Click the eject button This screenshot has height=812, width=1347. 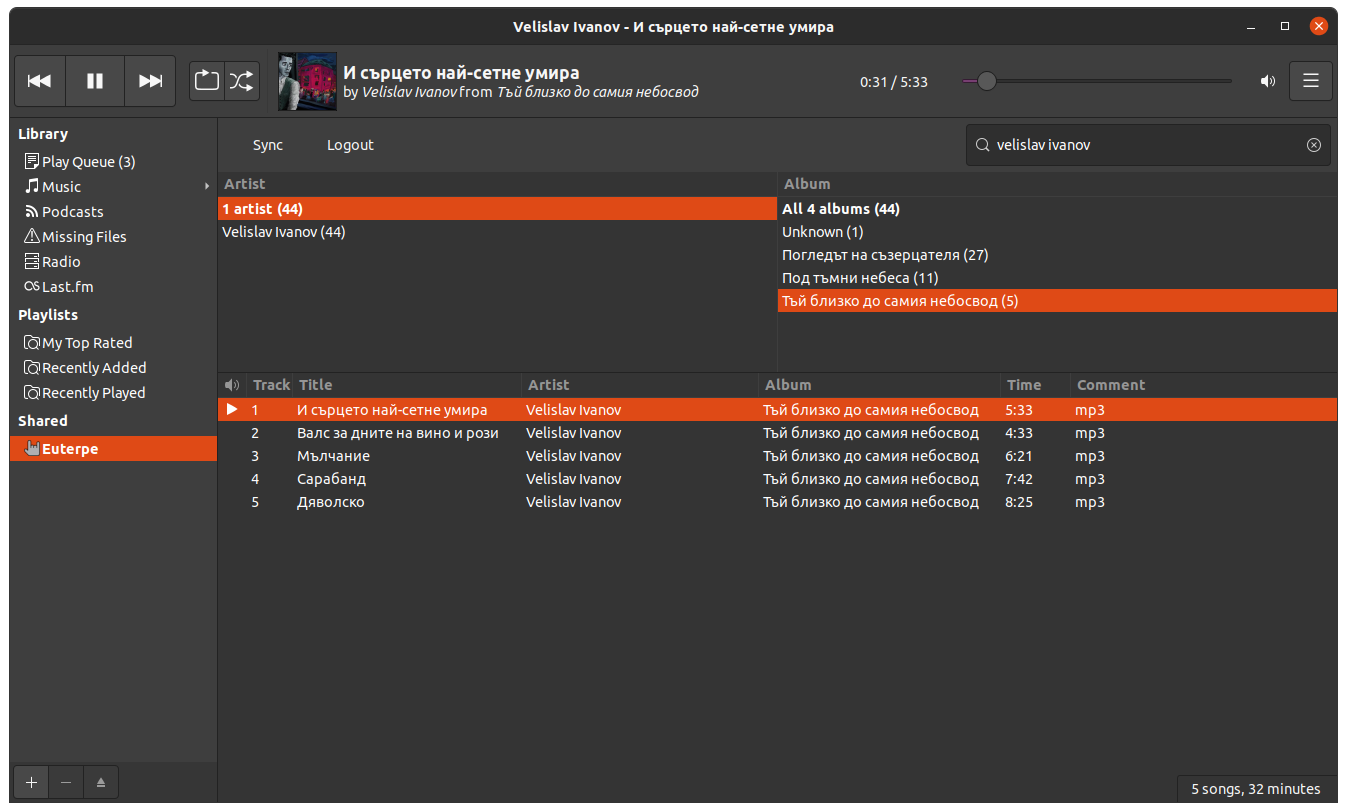point(101,782)
